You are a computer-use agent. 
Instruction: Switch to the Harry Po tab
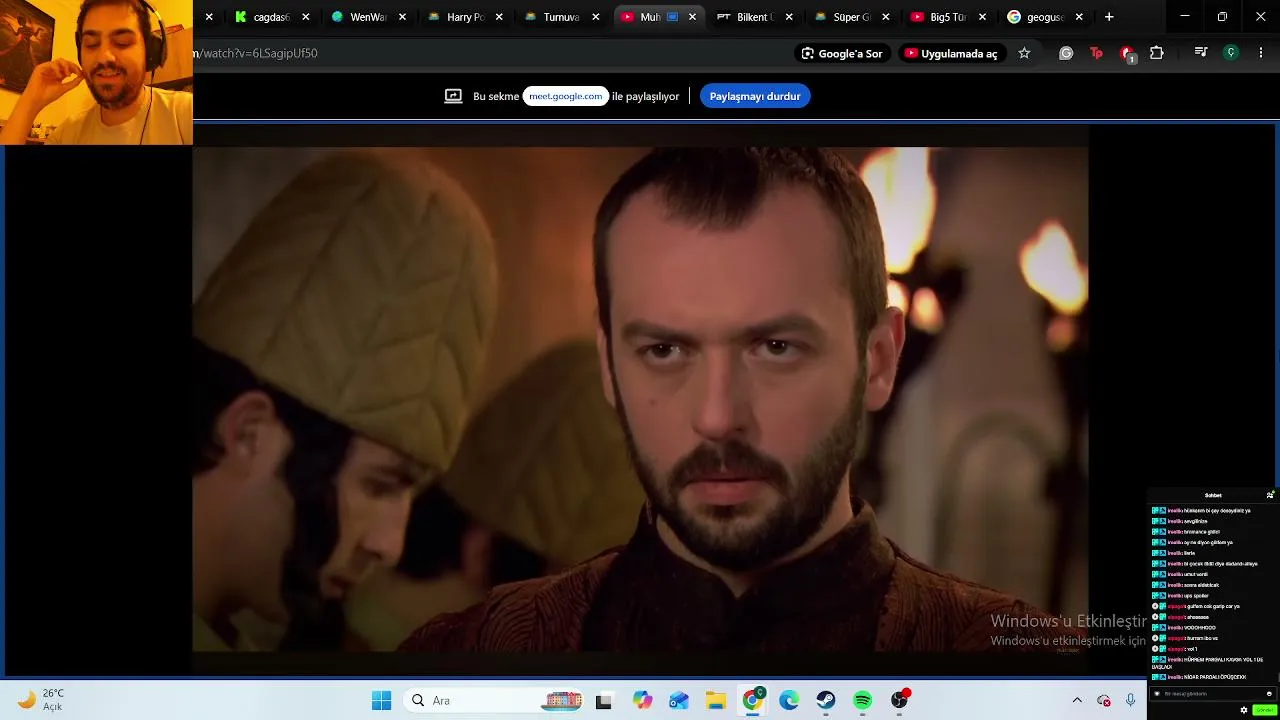pyautogui.click(x=466, y=17)
